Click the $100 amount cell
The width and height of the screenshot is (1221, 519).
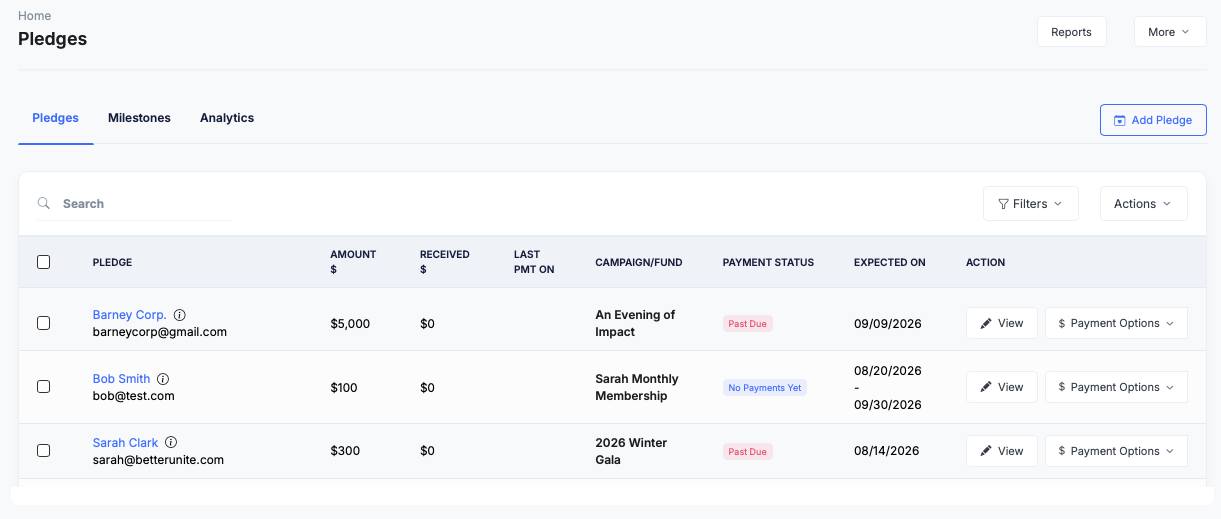[344, 388]
